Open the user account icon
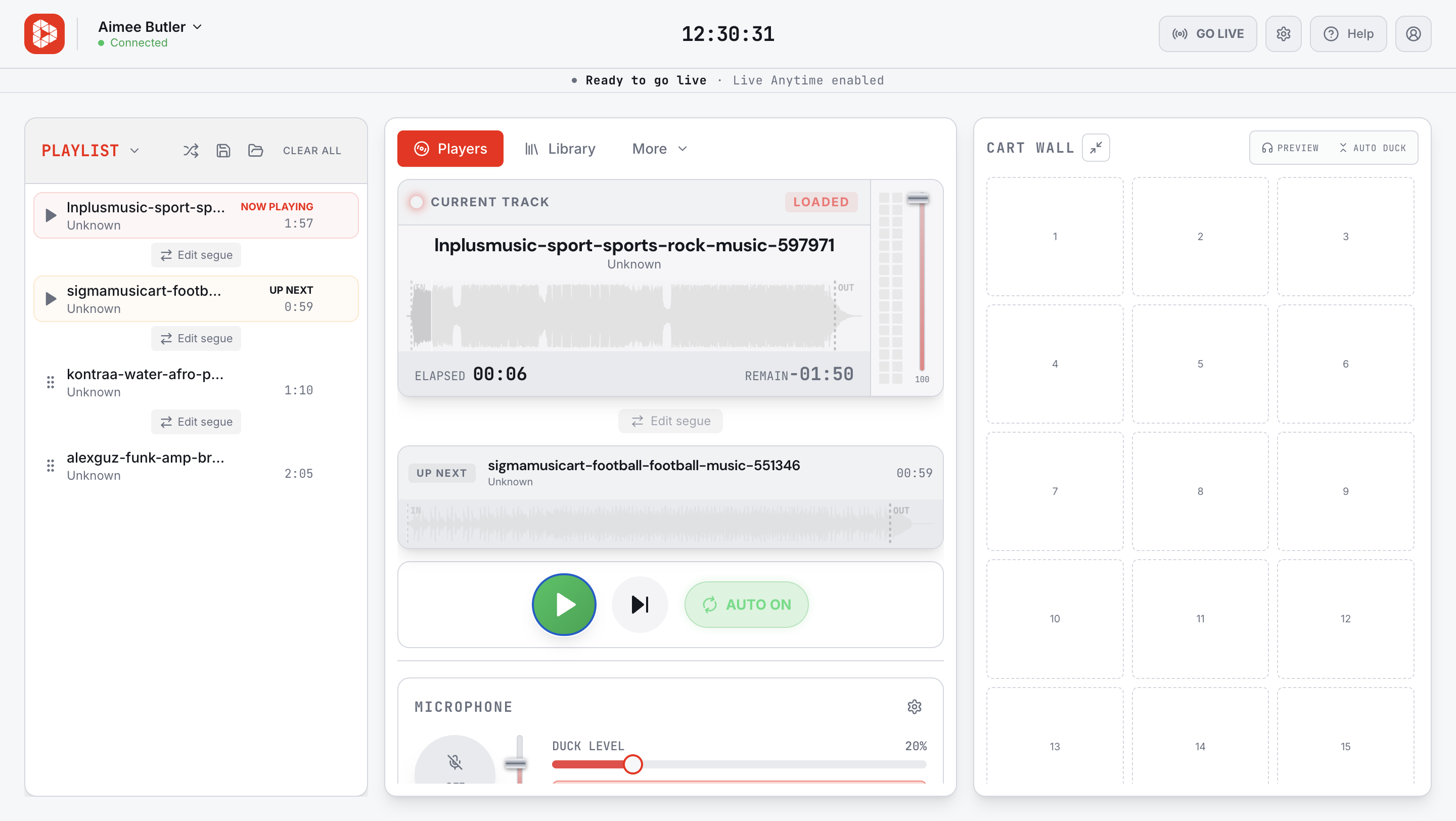Viewport: 1456px width, 821px height. click(x=1413, y=34)
